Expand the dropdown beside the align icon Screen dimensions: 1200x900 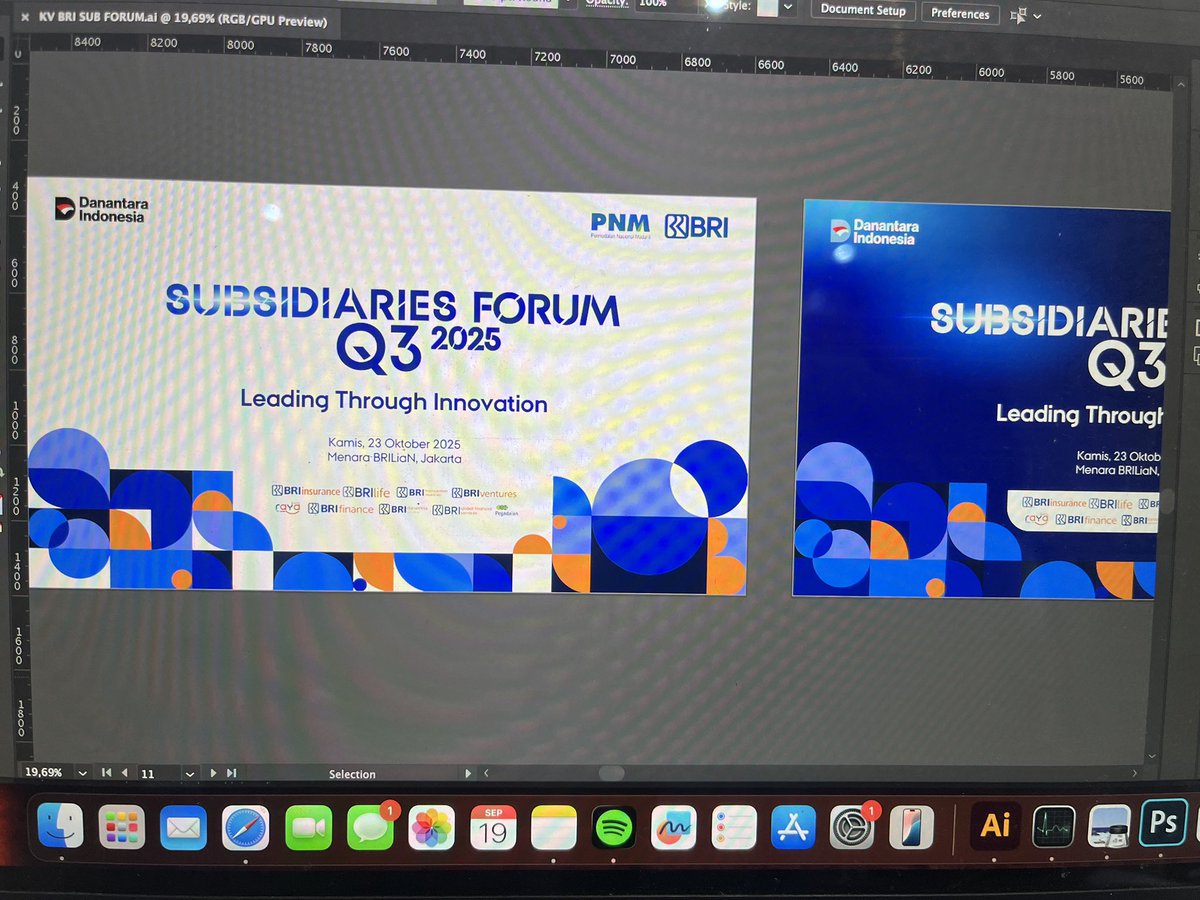coord(1037,16)
